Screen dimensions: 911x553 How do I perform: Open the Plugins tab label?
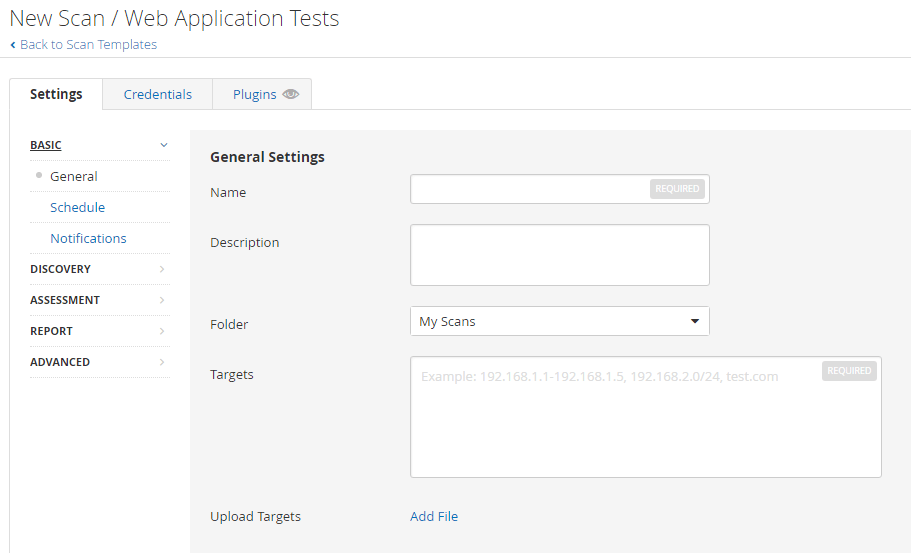[254, 94]
